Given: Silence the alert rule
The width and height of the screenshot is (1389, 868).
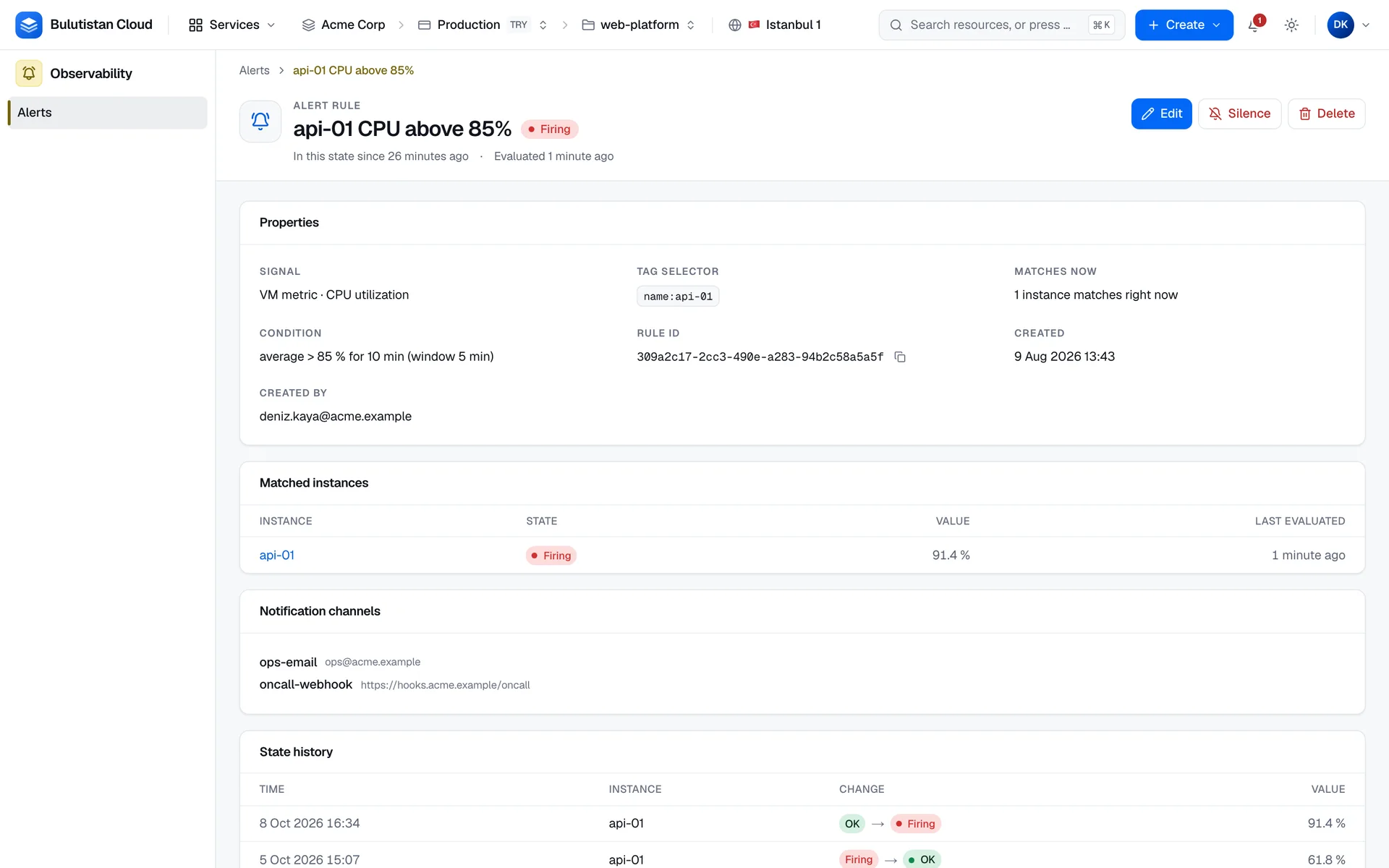Looking at the screenshot, I should pyautogui.click(x=1239, y=114).
